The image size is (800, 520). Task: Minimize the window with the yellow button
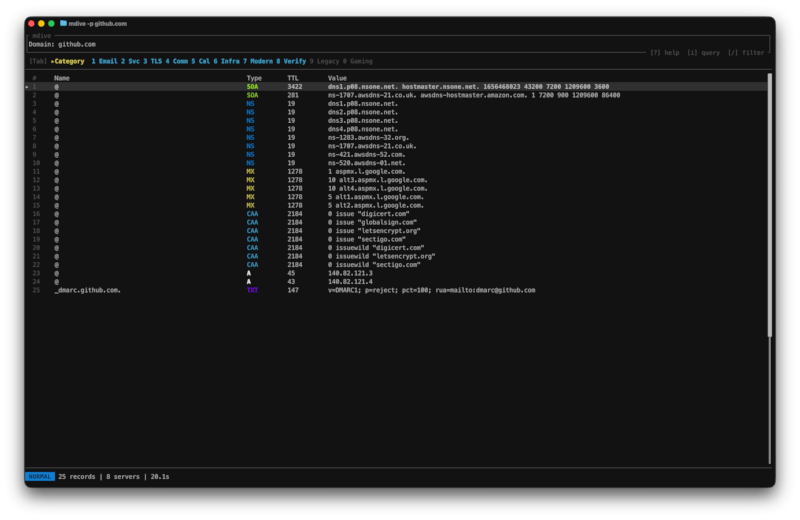click(41, 23)
